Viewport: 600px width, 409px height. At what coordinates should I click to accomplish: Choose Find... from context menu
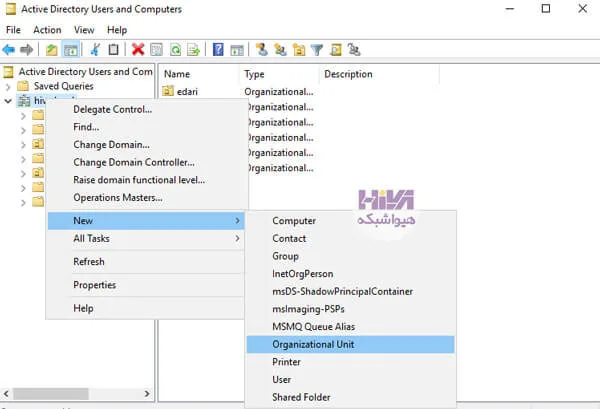[145, 127]
